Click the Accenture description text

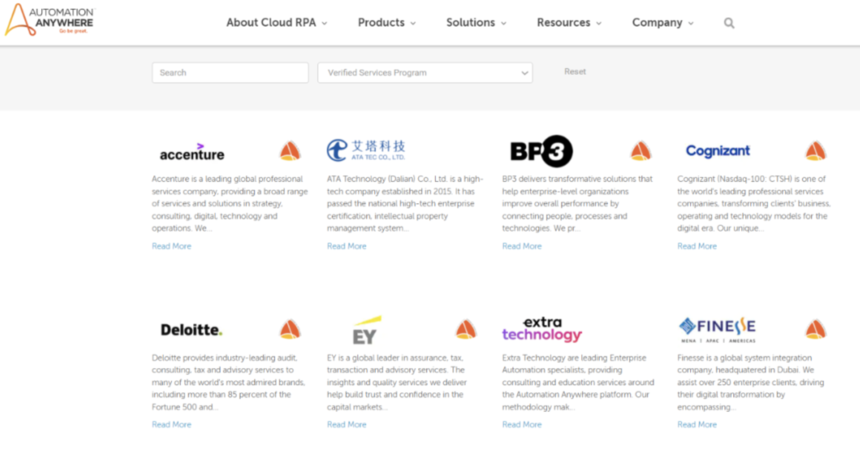click(230, 203)
